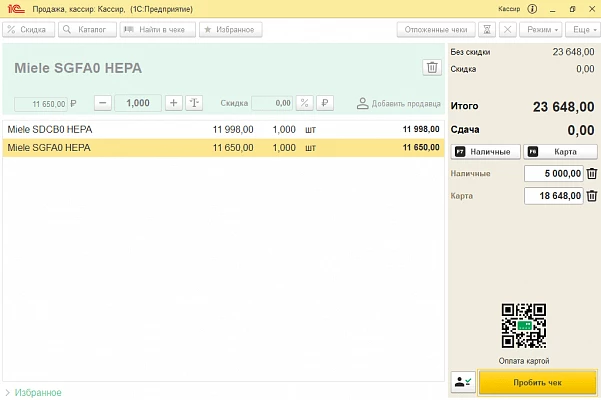Select percent discount icon
This screenshot has width=601, height=400.
(305, 103)
